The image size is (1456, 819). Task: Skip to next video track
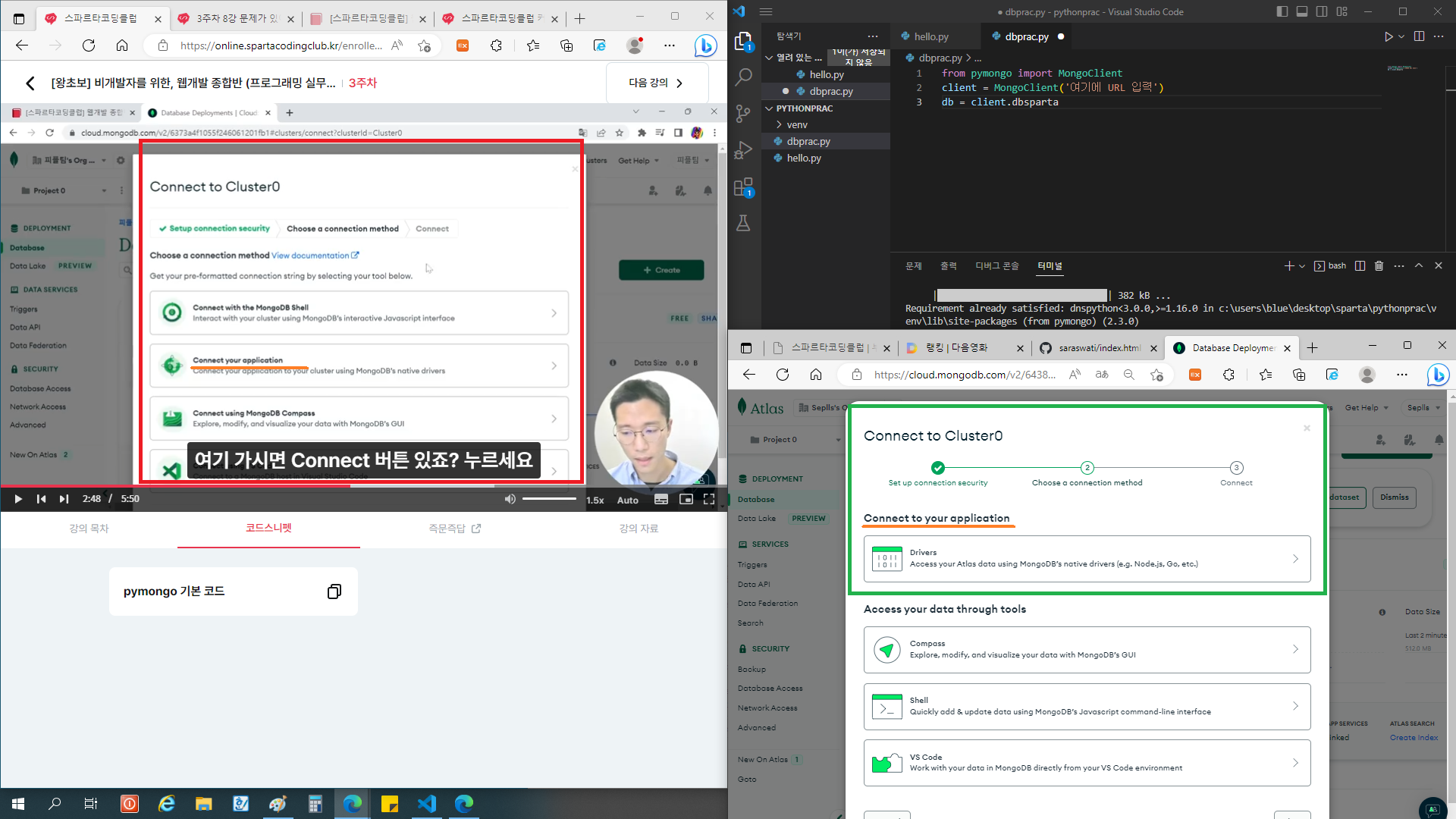64,499
